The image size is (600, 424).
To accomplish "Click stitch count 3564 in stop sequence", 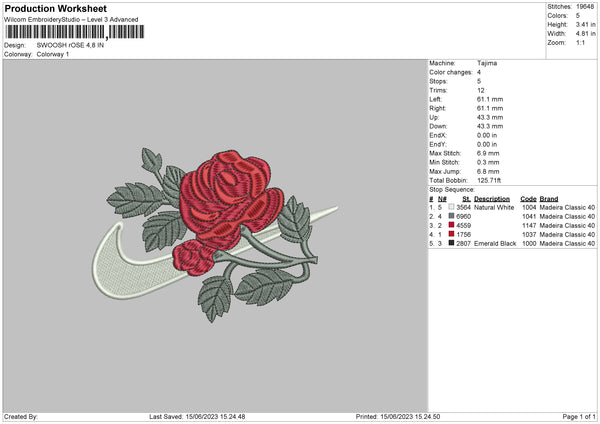I will 463,207.
